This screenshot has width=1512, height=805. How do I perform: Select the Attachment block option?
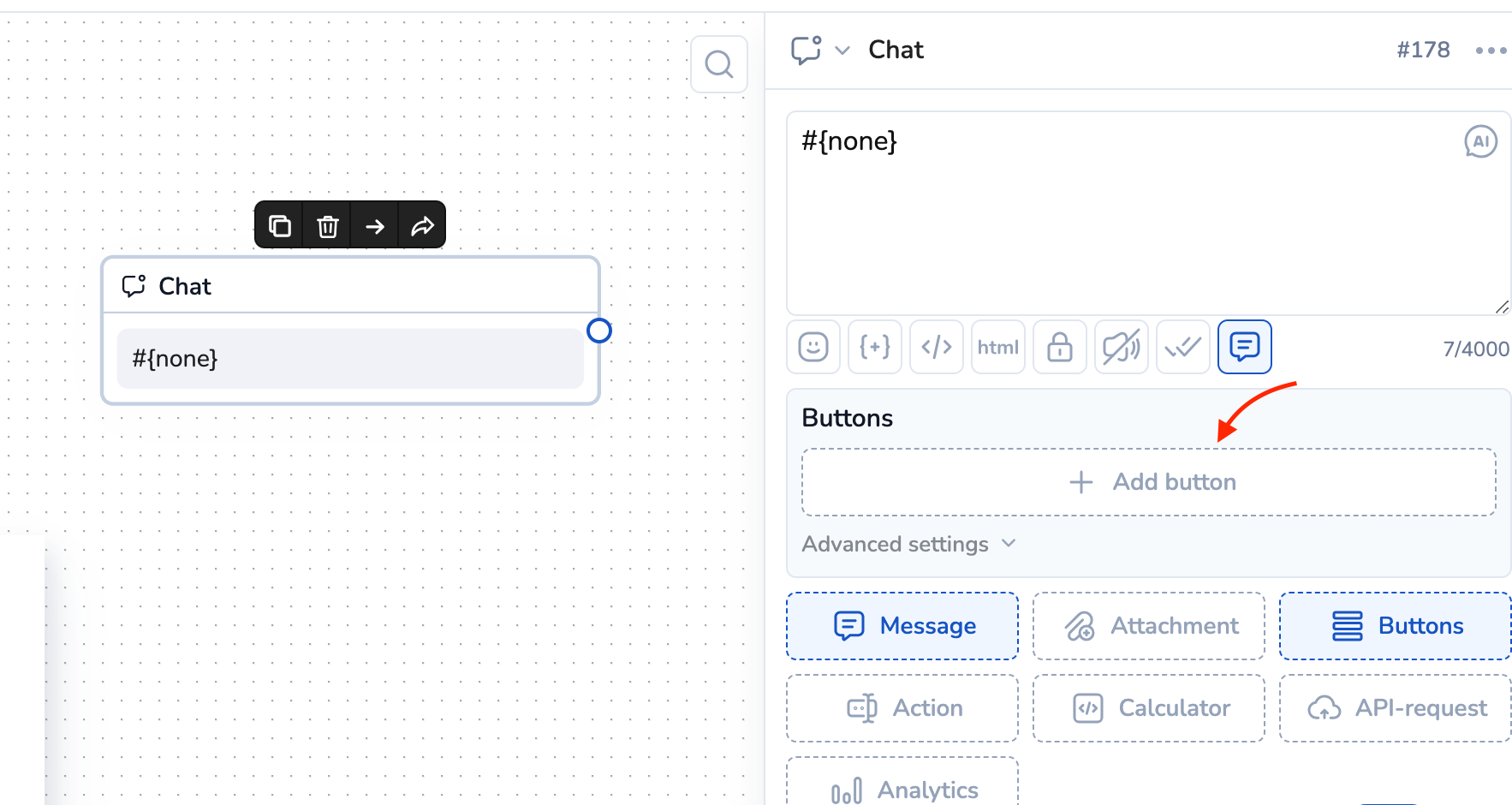pos(1149,626)
